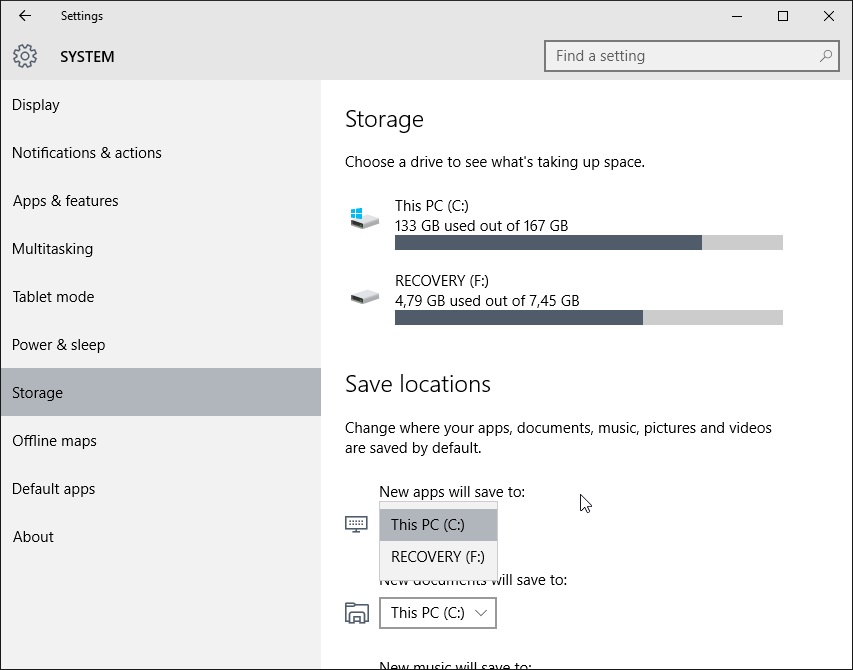Click 'Choose a drive to see what's taking up space.'

[495, 162]
